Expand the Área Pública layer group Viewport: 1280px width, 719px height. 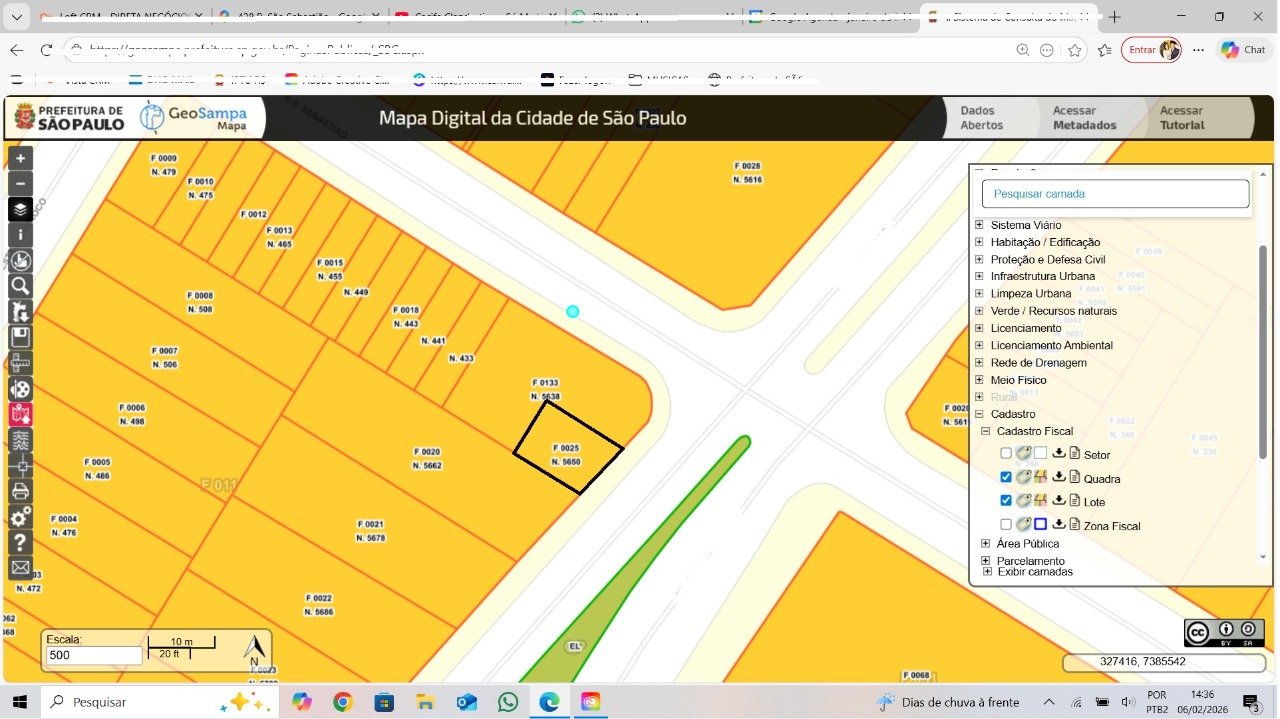[985, 543]
